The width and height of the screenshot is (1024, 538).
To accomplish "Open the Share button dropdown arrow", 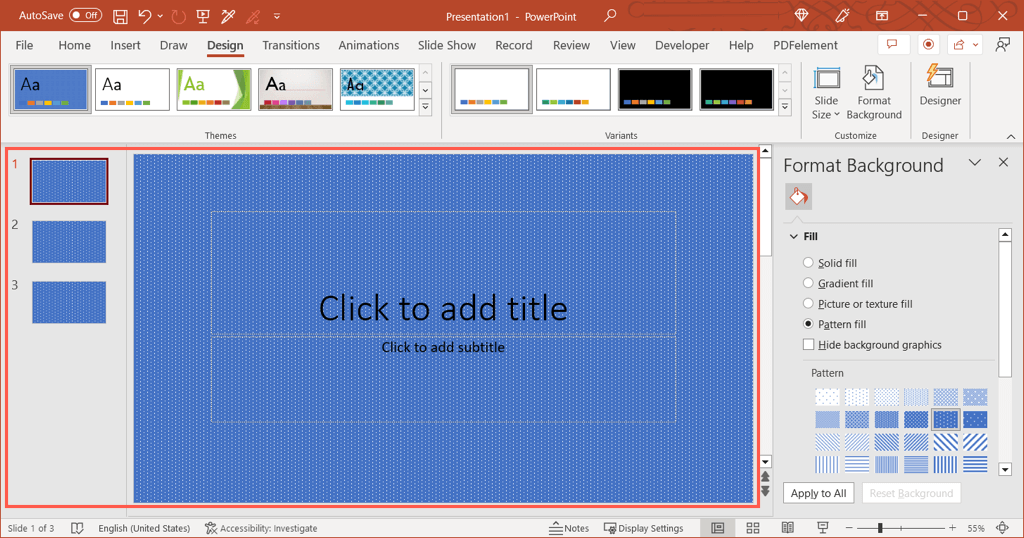I will [x=976, y=45].
